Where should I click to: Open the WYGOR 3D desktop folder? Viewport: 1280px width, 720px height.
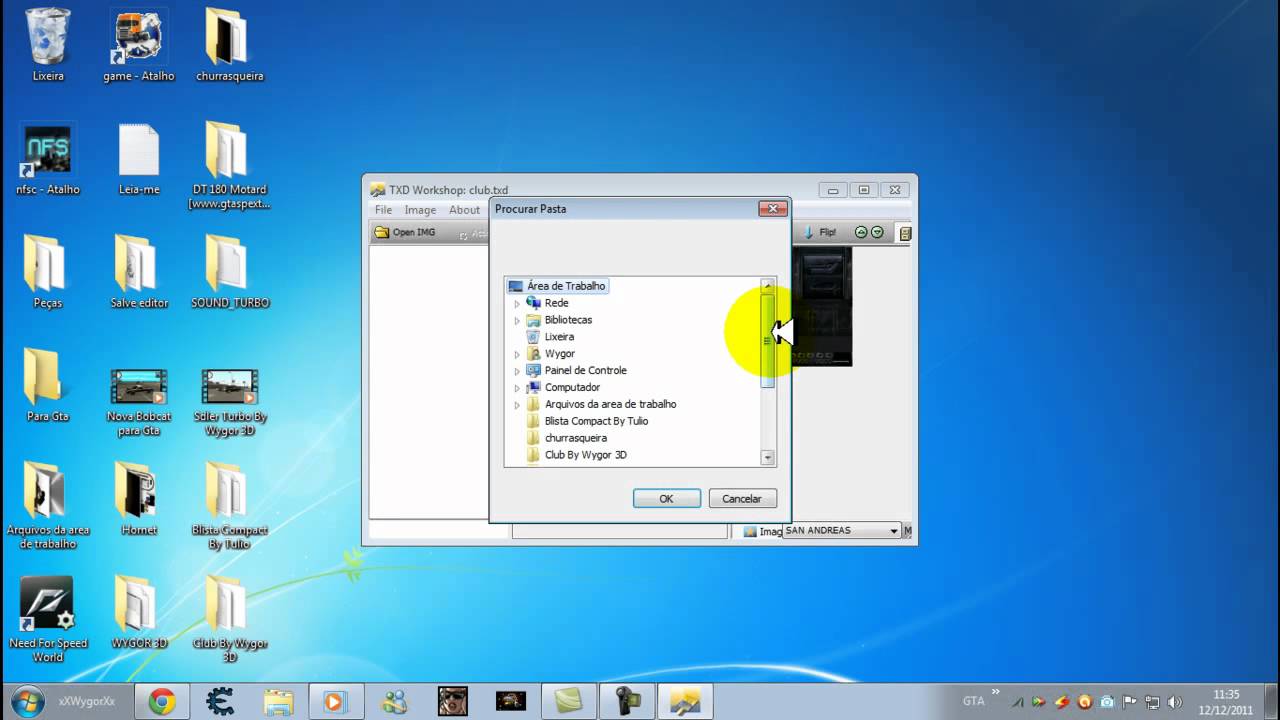pos(138,612)
